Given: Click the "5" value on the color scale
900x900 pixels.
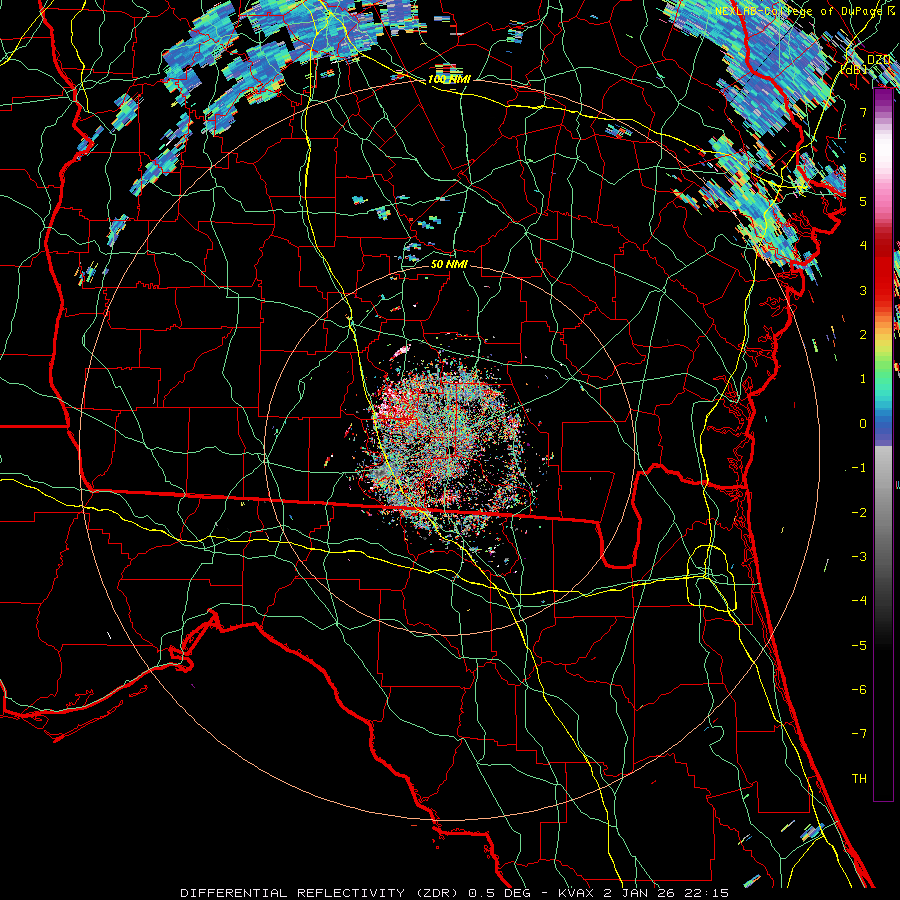Looking at the screenshot, I should [x=863, y=201].
